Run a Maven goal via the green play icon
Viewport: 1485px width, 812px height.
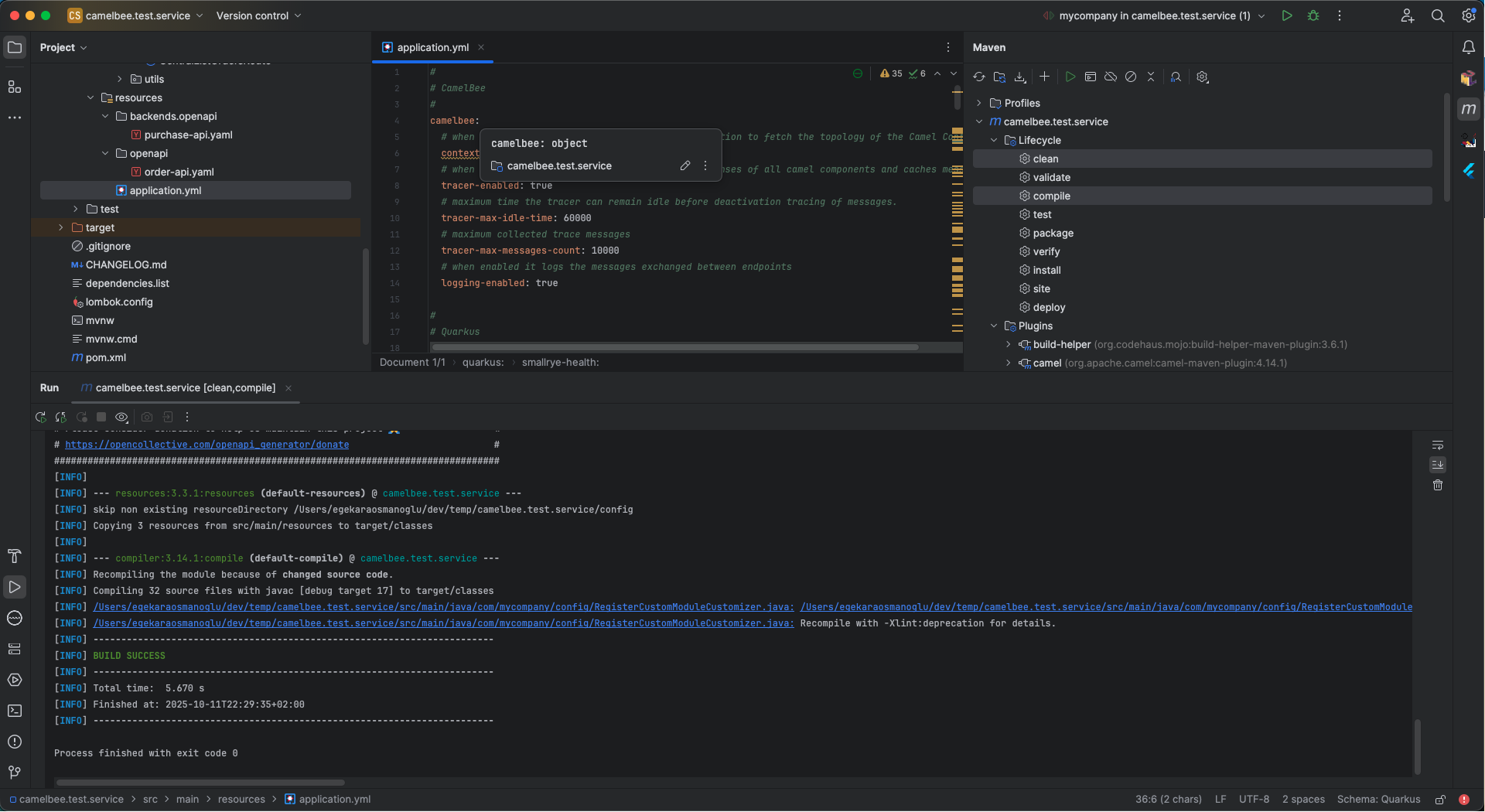tap(1070, 77)
